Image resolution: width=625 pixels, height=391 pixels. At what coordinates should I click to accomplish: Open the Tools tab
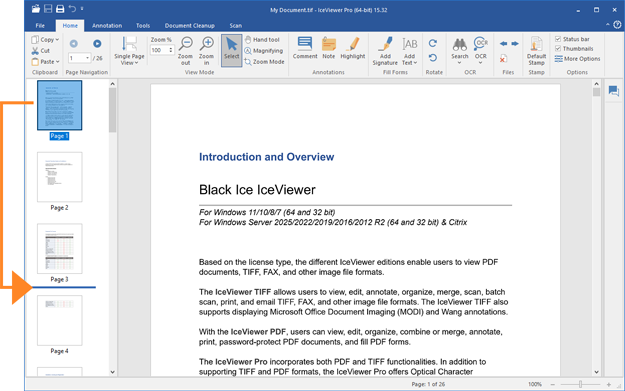(x=143, y=26)
